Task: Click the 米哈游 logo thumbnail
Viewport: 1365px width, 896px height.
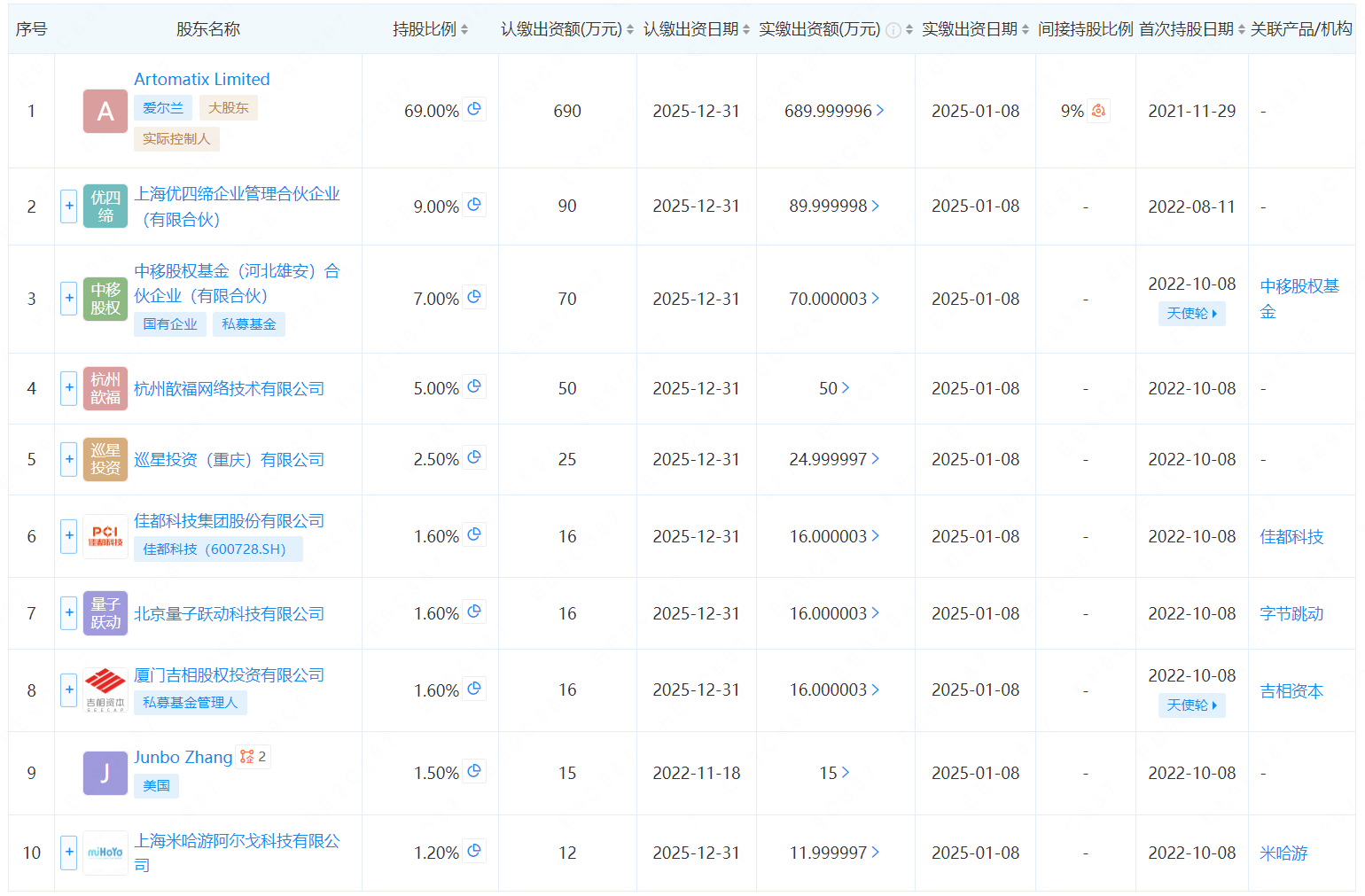Action: pyautogui.click(x=105, y=853)
